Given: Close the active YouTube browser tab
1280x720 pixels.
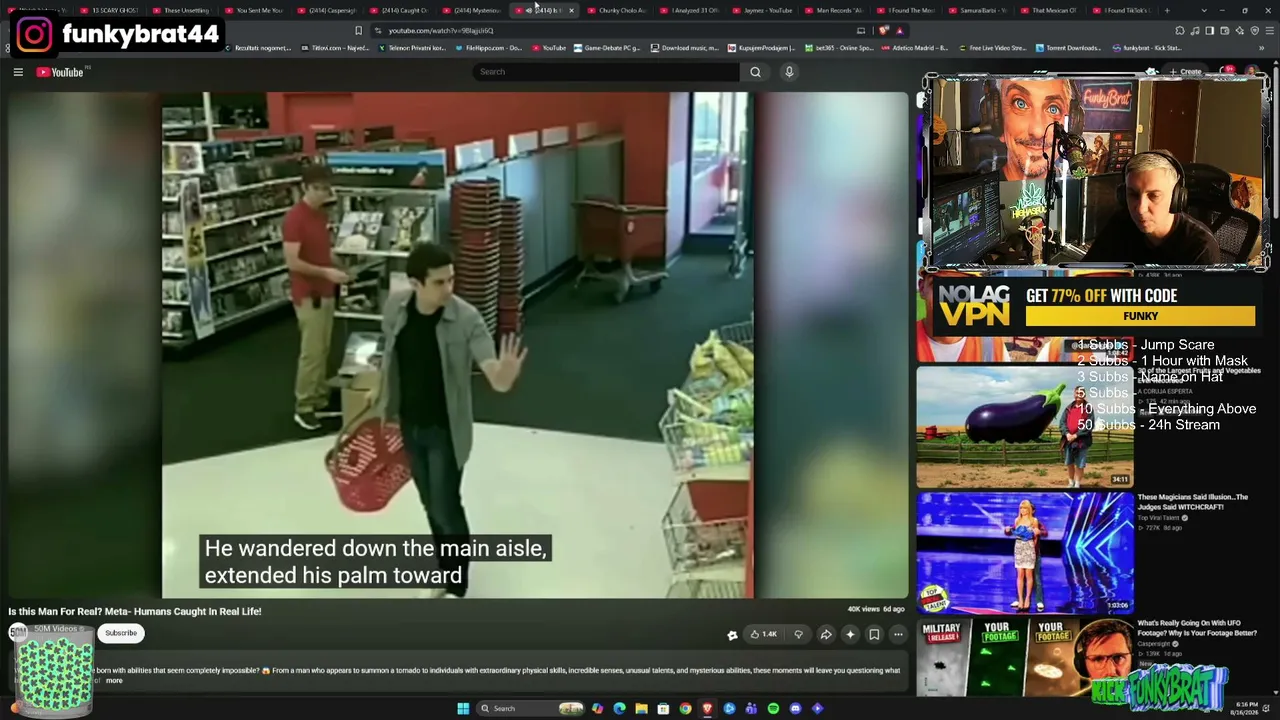Looking at the screenshot, I should (x=571, y=10).
